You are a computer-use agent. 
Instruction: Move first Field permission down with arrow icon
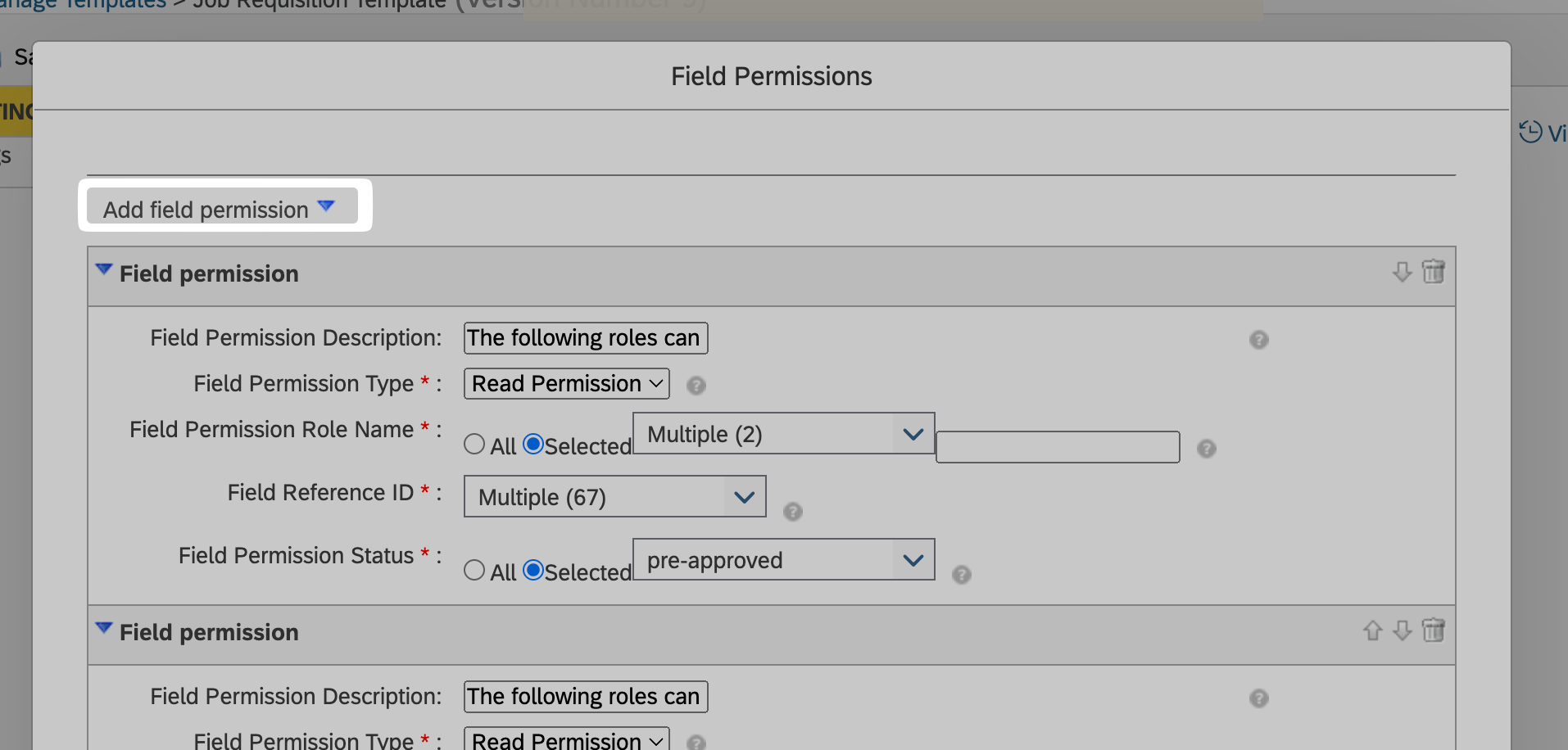pos(1402,272)
